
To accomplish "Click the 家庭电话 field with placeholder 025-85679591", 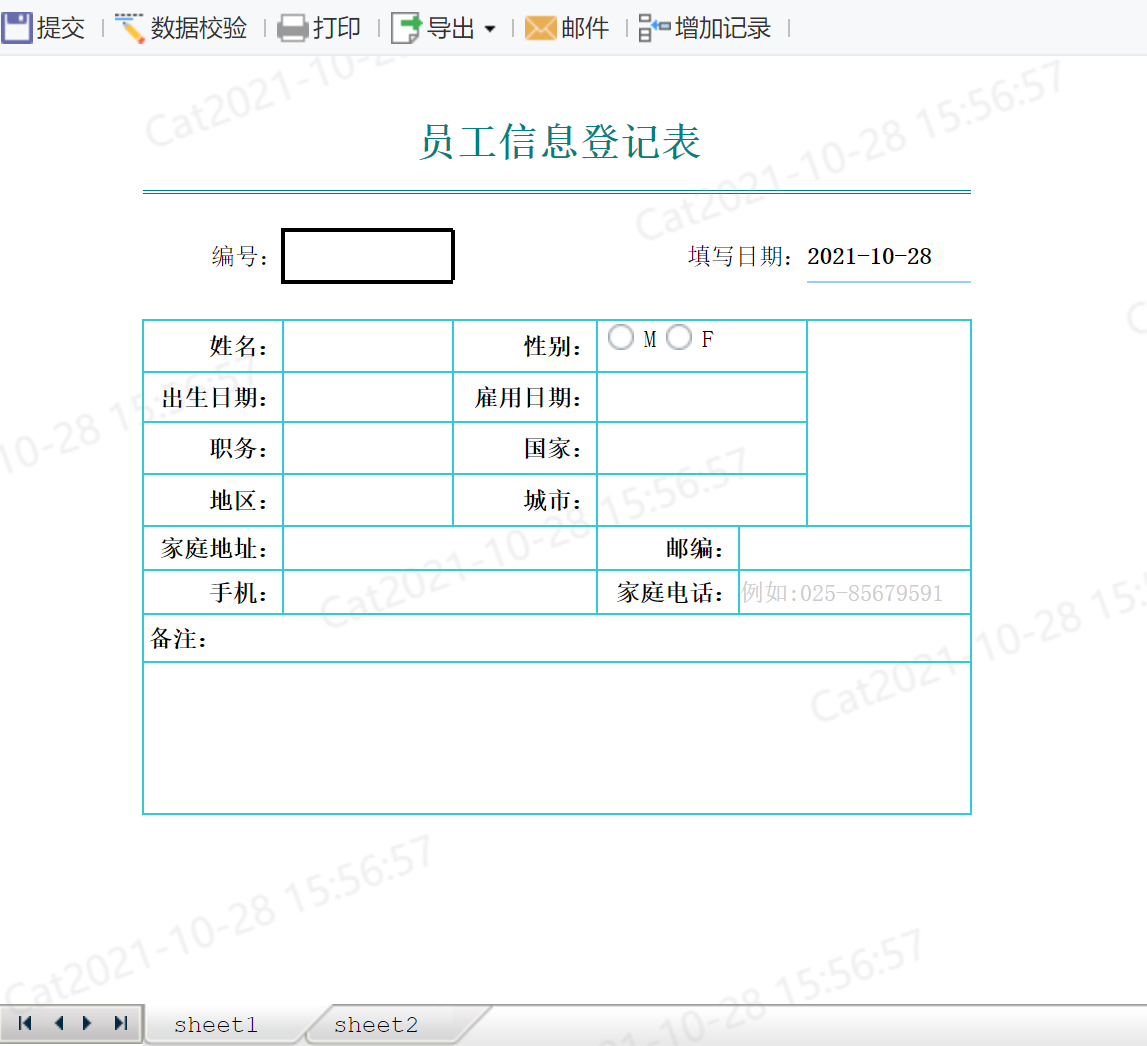I will point(854,592).
